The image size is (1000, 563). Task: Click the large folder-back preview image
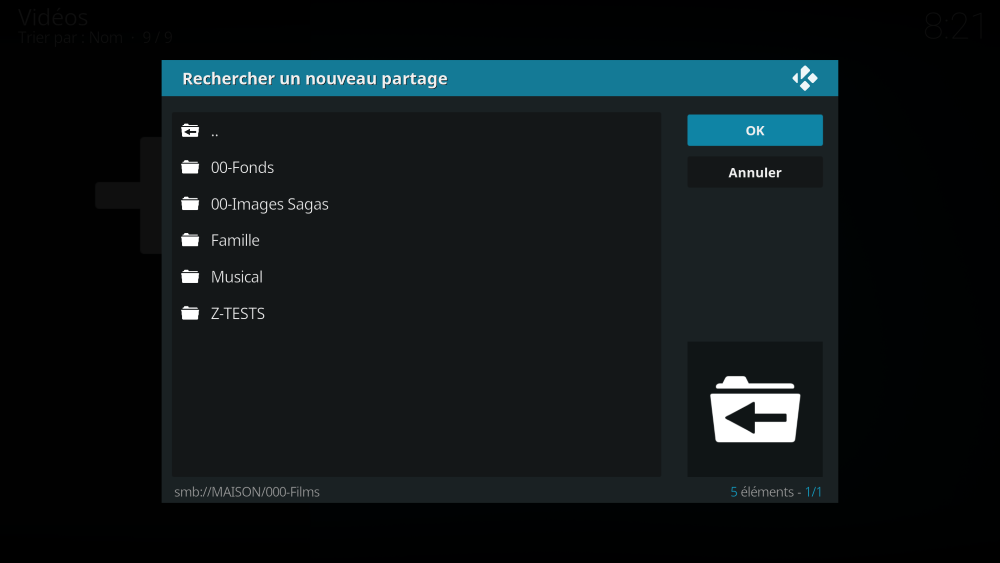pos(754,409)
